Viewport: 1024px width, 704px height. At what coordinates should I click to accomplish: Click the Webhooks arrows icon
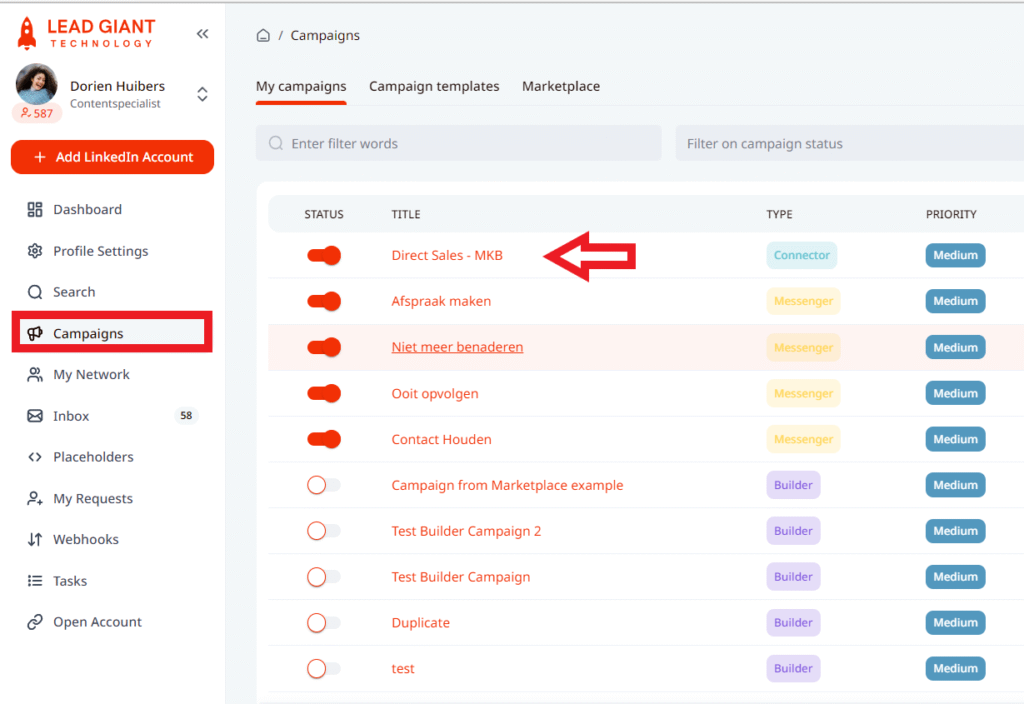click(35, 540)
